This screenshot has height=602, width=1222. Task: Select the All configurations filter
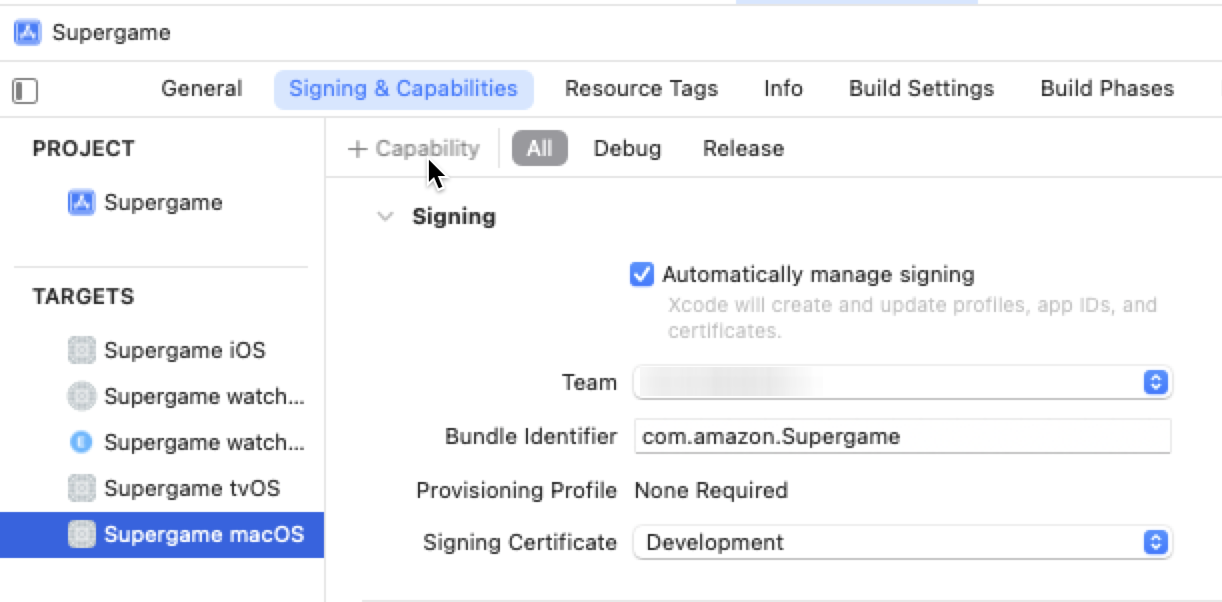(x=540, y=148)
